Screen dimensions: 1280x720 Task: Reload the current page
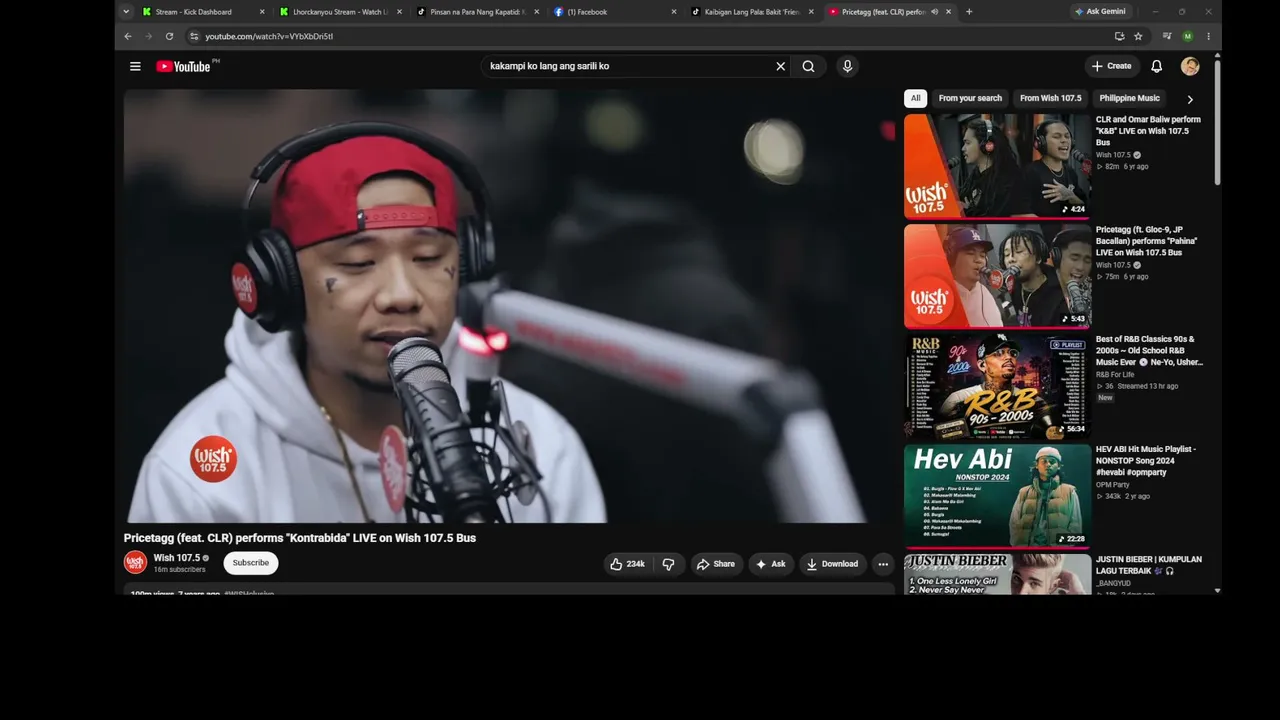pos(169,37)
